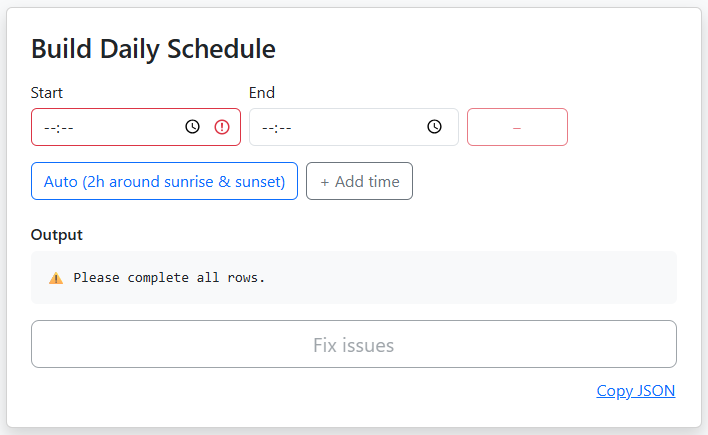Select the hours segment of End time

pyautogui.click(x=267, y=128)
